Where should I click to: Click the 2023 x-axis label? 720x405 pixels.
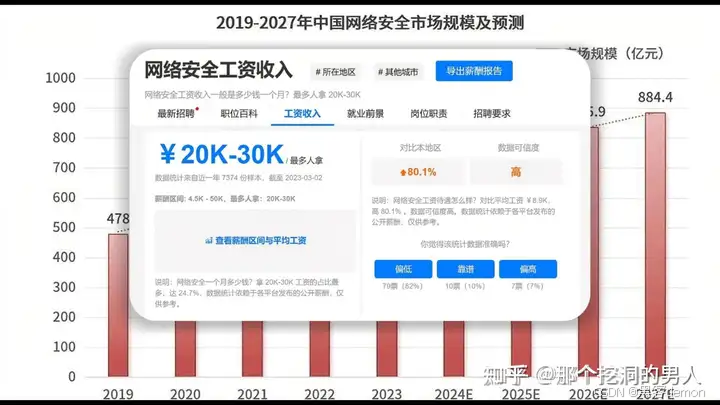(387, 394)
